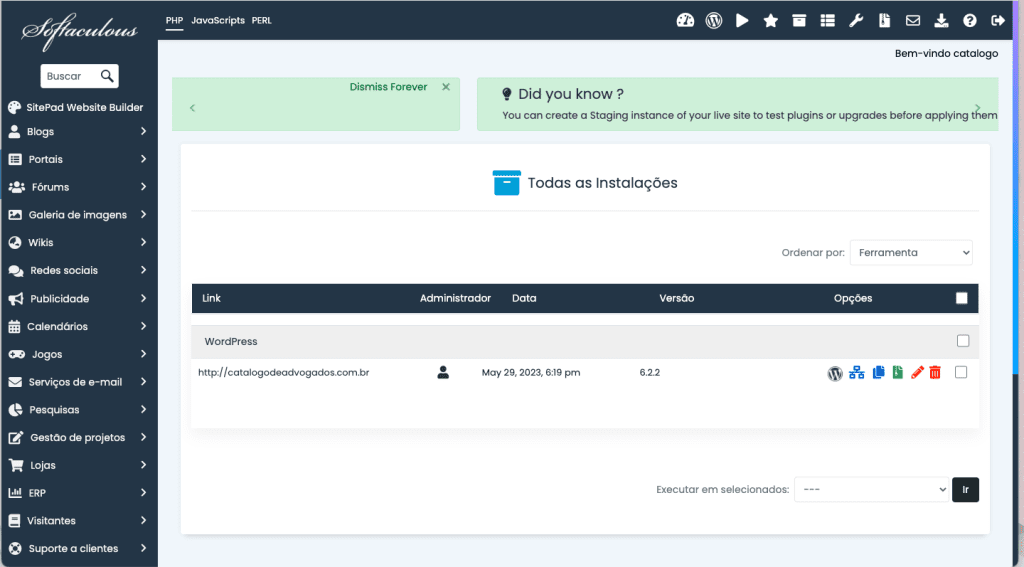Click Dismiss Forever link
Screen dimensions: 1024x567
click(388, 87)
